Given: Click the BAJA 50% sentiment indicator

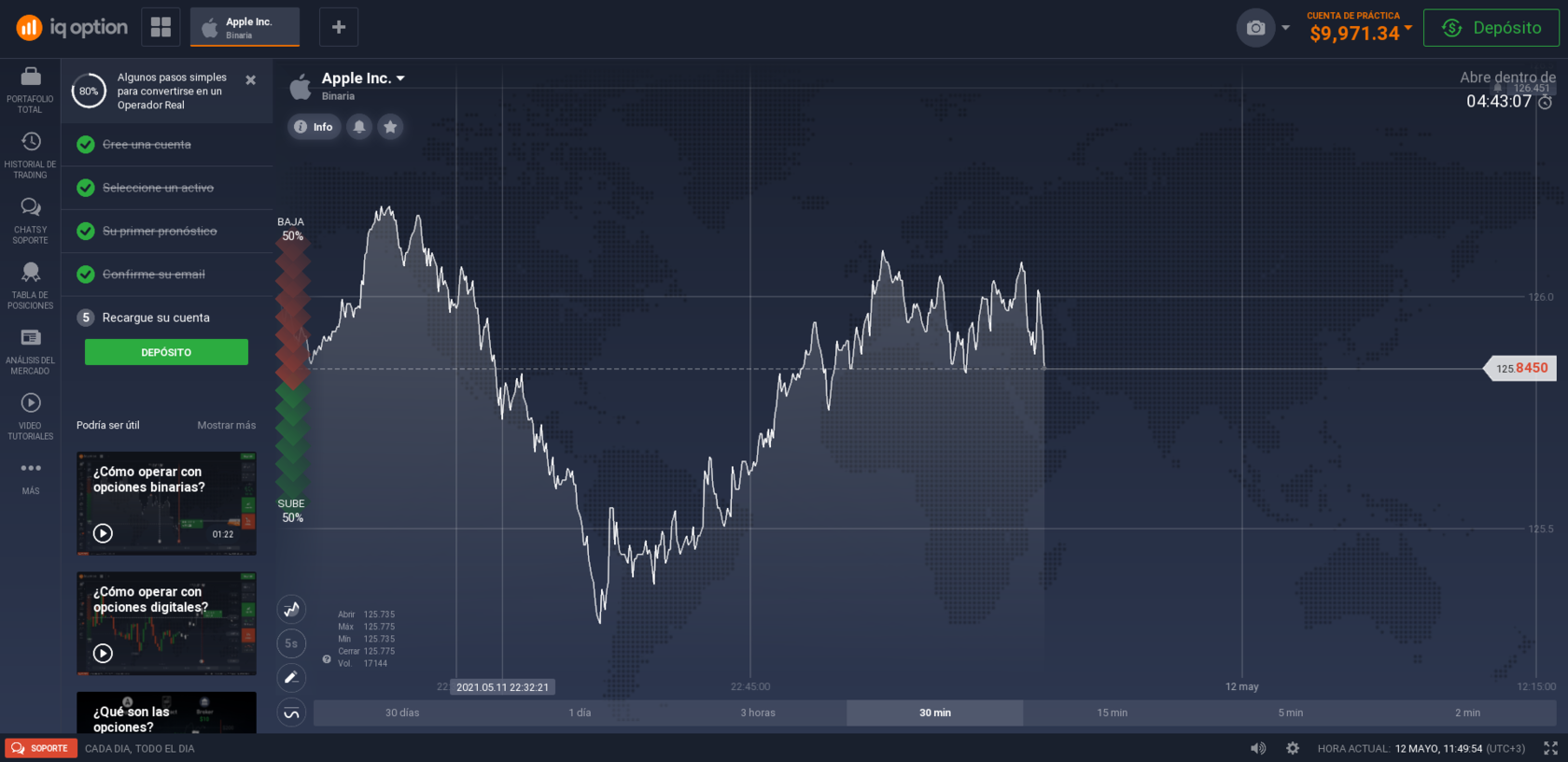Looking at the screenshot, I should click(x=291, y=229).
